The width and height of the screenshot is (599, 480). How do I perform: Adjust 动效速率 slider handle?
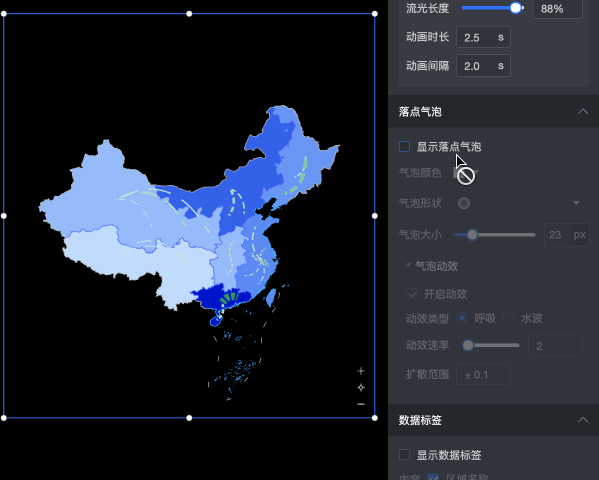pos(468,345)
